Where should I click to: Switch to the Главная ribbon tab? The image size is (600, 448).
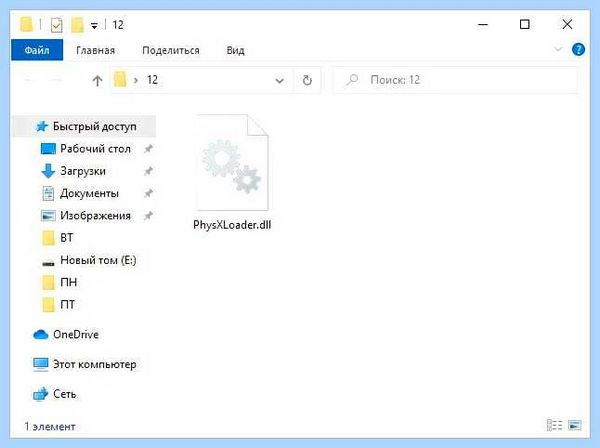(x=95, y=51)
